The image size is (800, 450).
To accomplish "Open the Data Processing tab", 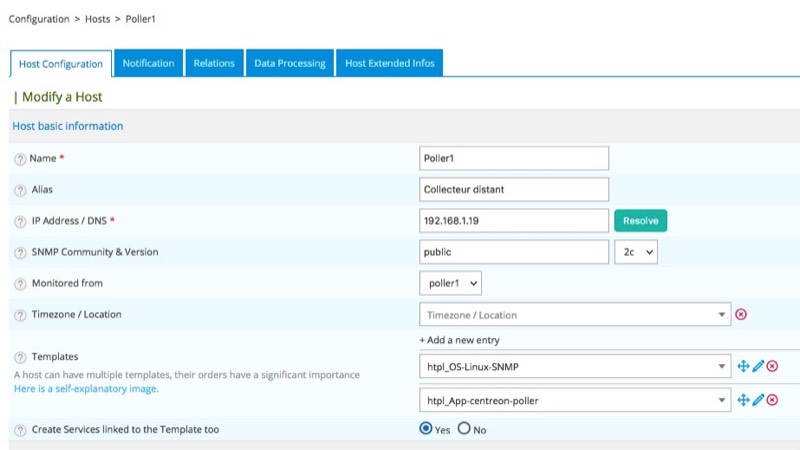I will point(289,63).
